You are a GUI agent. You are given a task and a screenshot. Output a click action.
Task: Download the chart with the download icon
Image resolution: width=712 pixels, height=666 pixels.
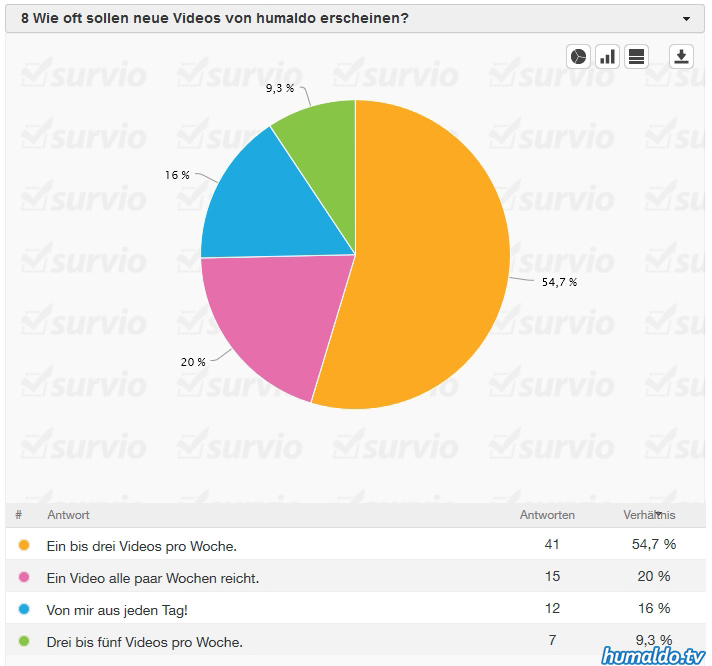pos(681,57)
